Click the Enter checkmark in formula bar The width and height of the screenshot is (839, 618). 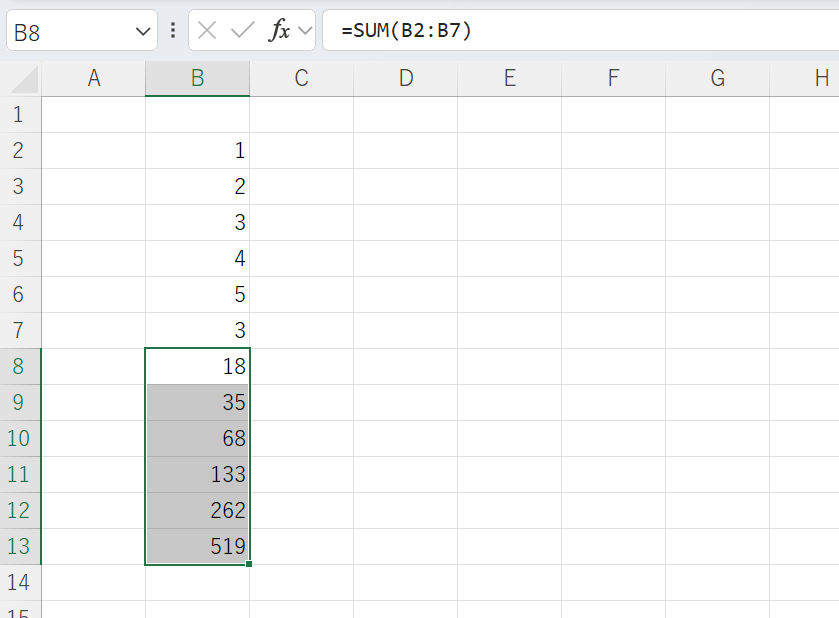[x=242, y=31]
